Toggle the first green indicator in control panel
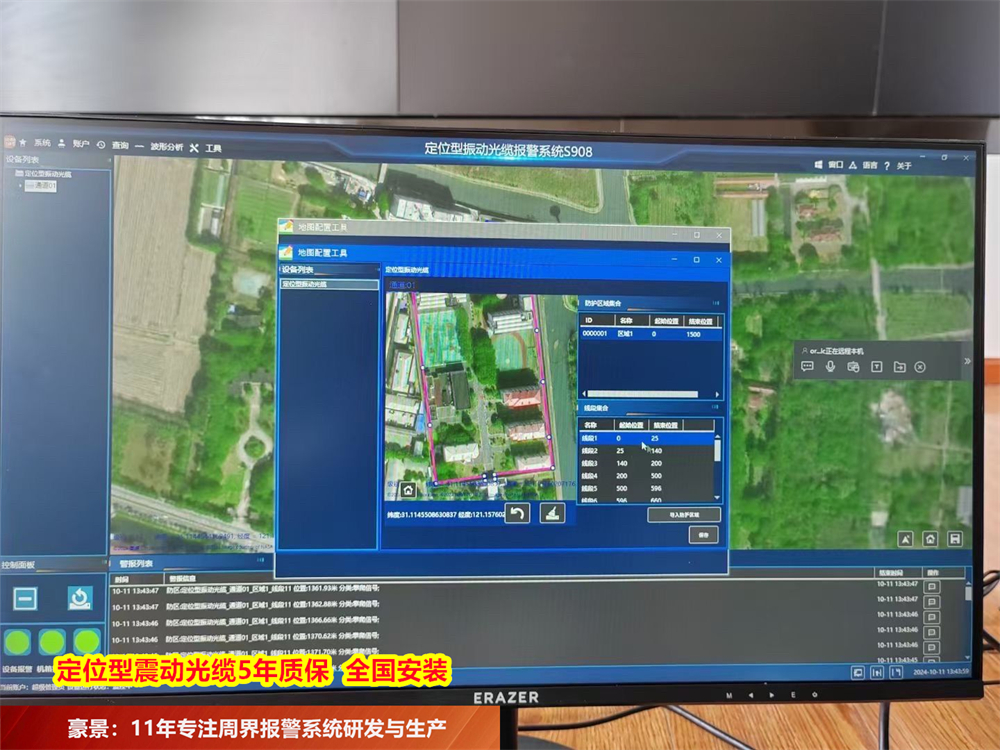Screen dimensions: 1000x750 tap(17, 640)
